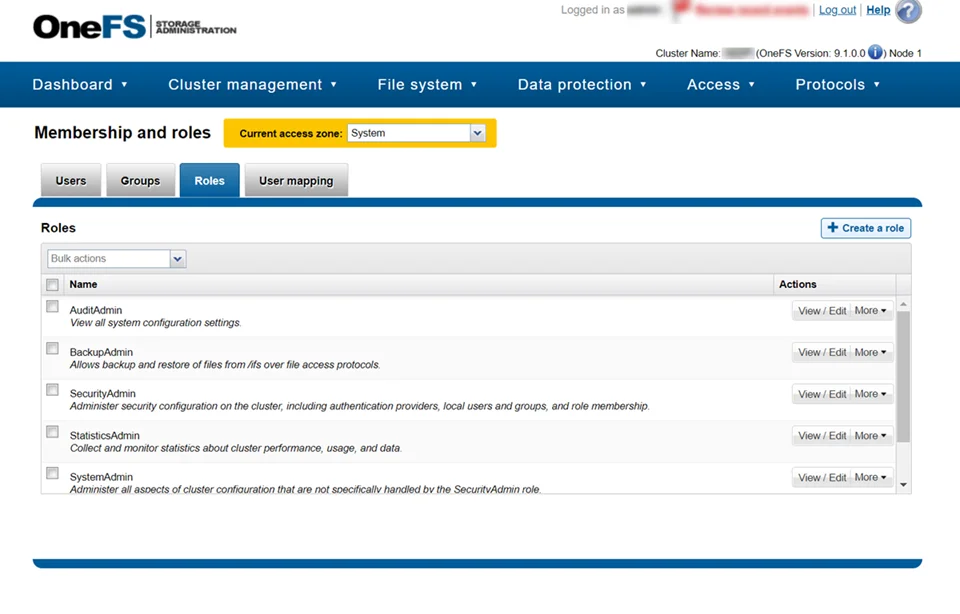Screen dimensions: 960x614
Task: Click the Log out link
Action: click(837, 10)
